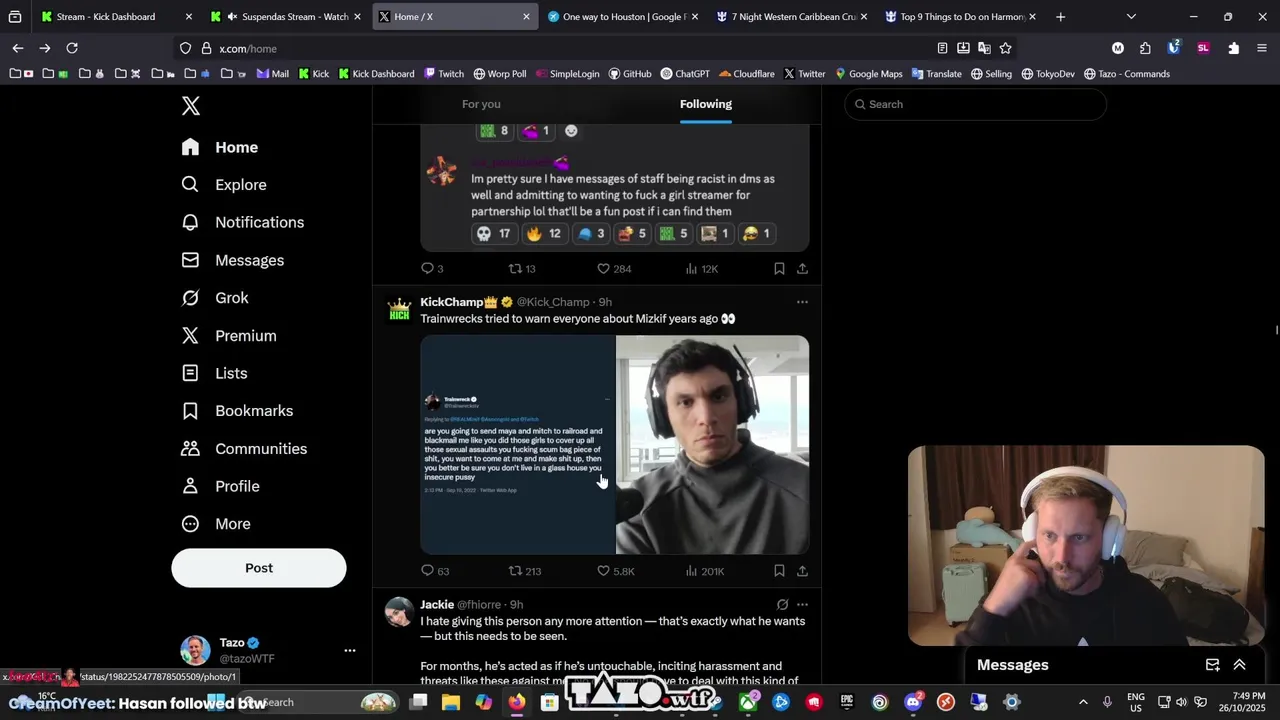The height and width of the screenshot is (720, 1280).
Task: Open Bookmarks in the sidebar
Action: 238,411
